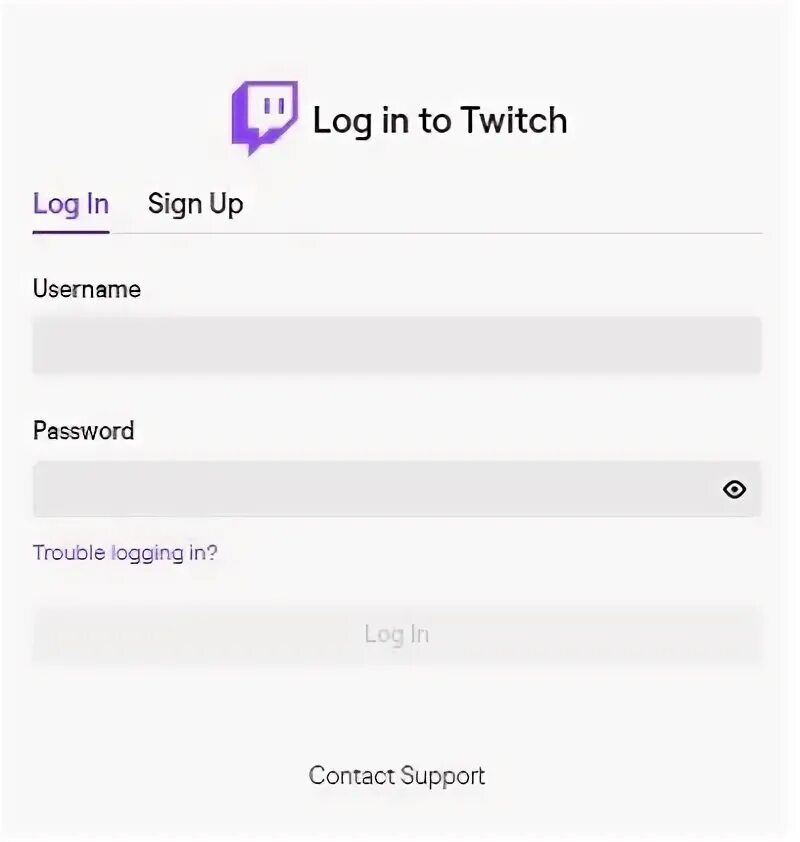The width and height of the screenshot is (800, 842).
Task: Open the Trouble logging in? link
Action: tap(125, 553)
